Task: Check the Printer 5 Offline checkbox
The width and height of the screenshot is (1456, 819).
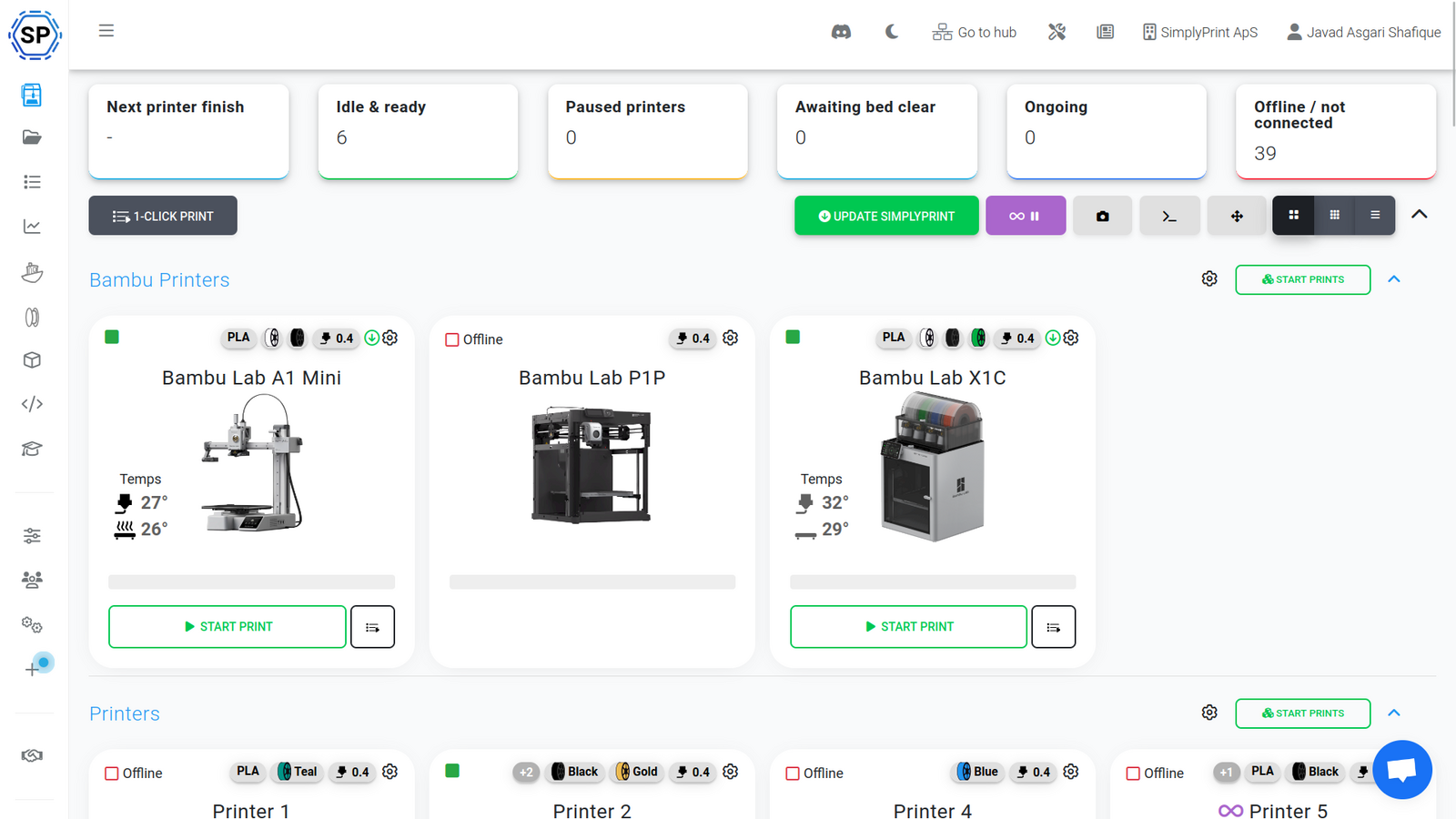Action: 1133,773
